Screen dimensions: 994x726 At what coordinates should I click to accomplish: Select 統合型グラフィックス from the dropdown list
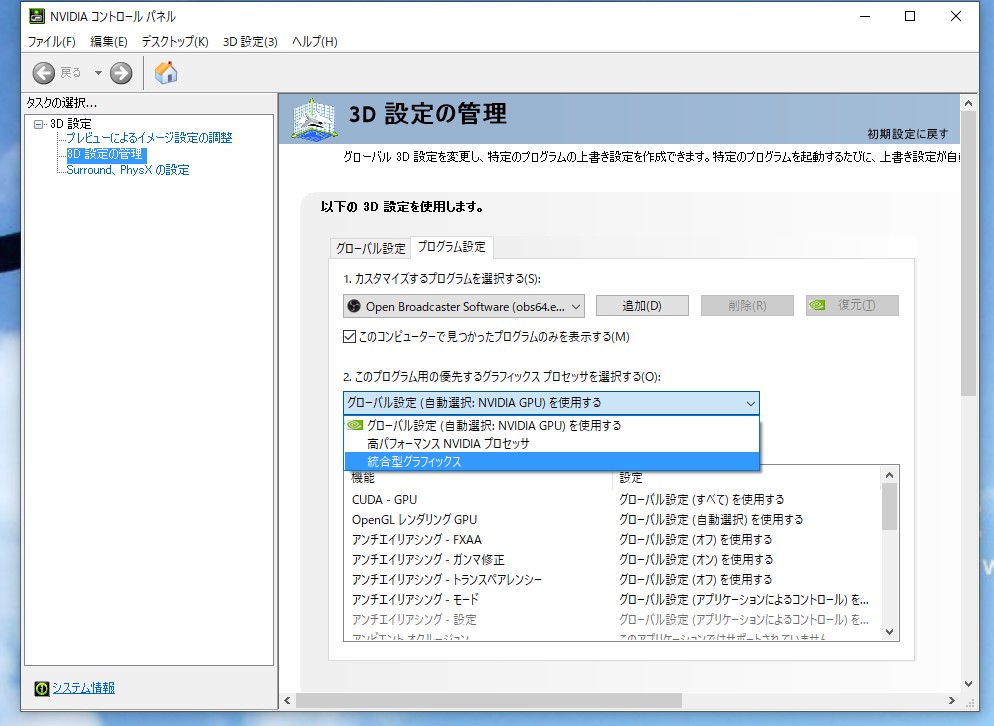click(414, 461)
